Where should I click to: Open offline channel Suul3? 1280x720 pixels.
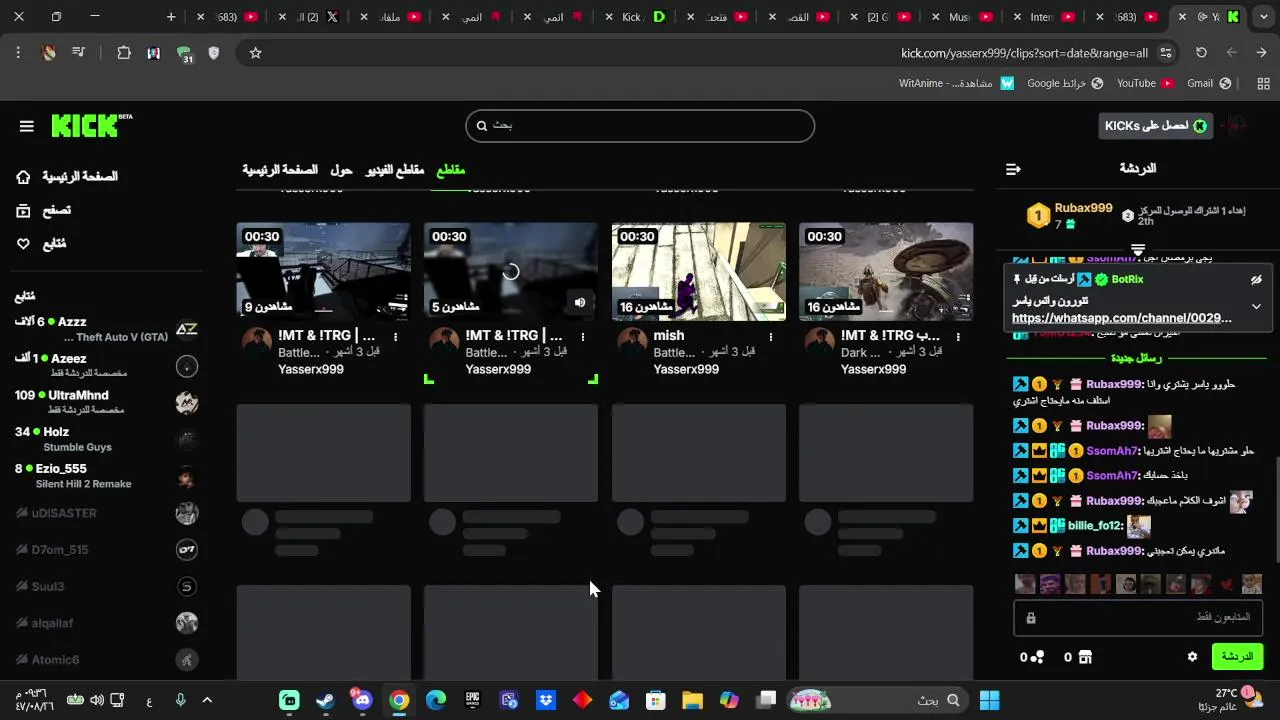(x=105, y=586)
